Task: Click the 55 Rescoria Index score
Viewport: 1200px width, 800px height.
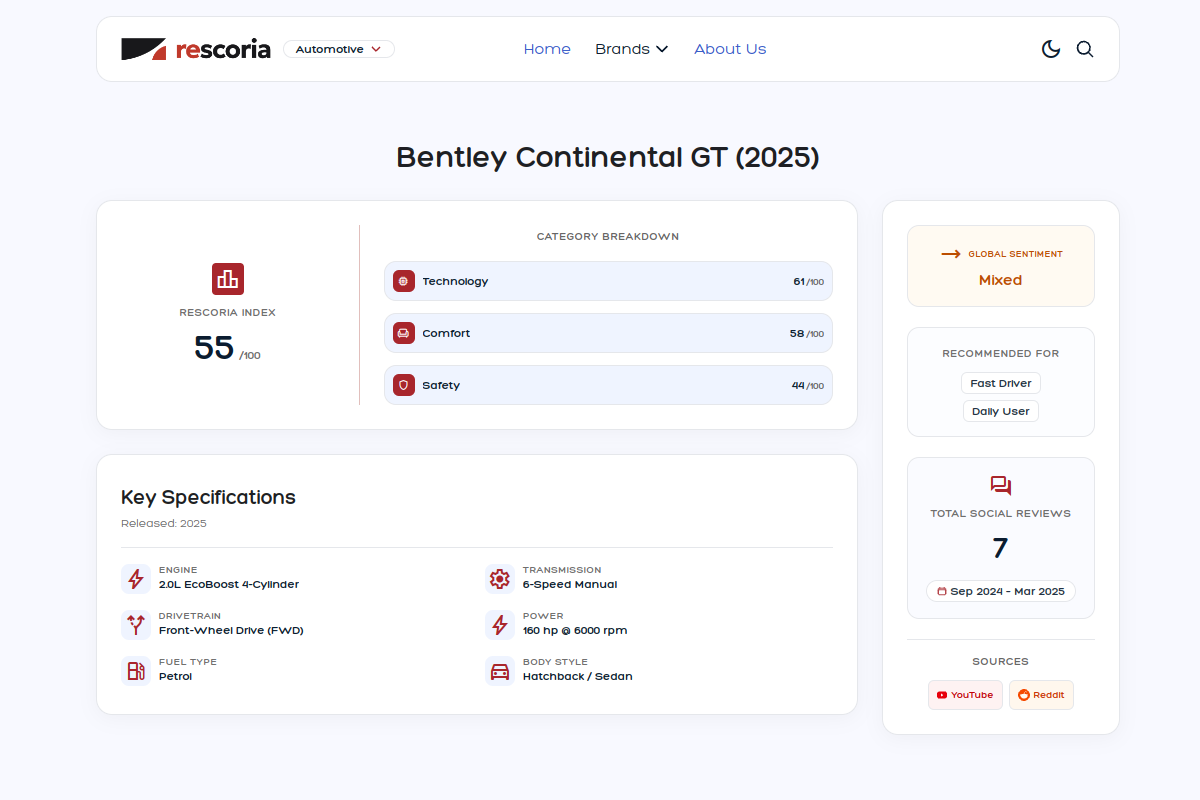Action: tap(214, 348)
